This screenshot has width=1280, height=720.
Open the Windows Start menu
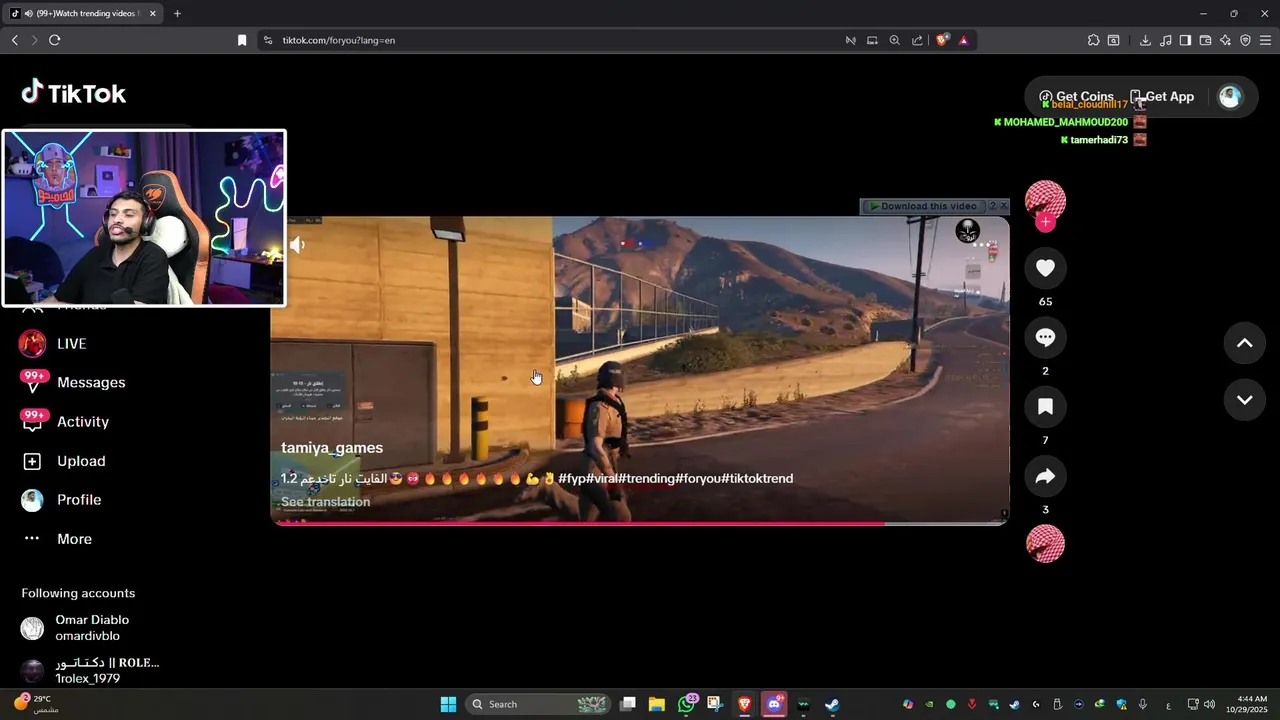tap(448, 704)
